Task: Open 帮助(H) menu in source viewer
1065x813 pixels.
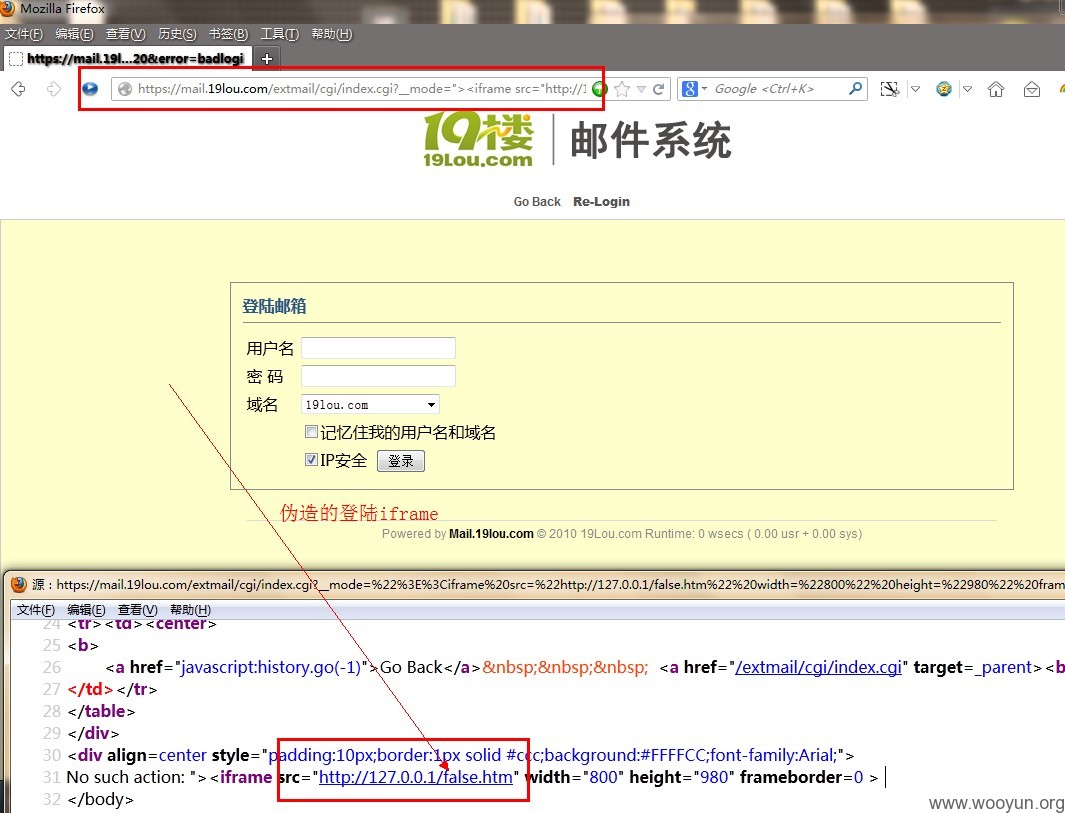Action: 190,610
